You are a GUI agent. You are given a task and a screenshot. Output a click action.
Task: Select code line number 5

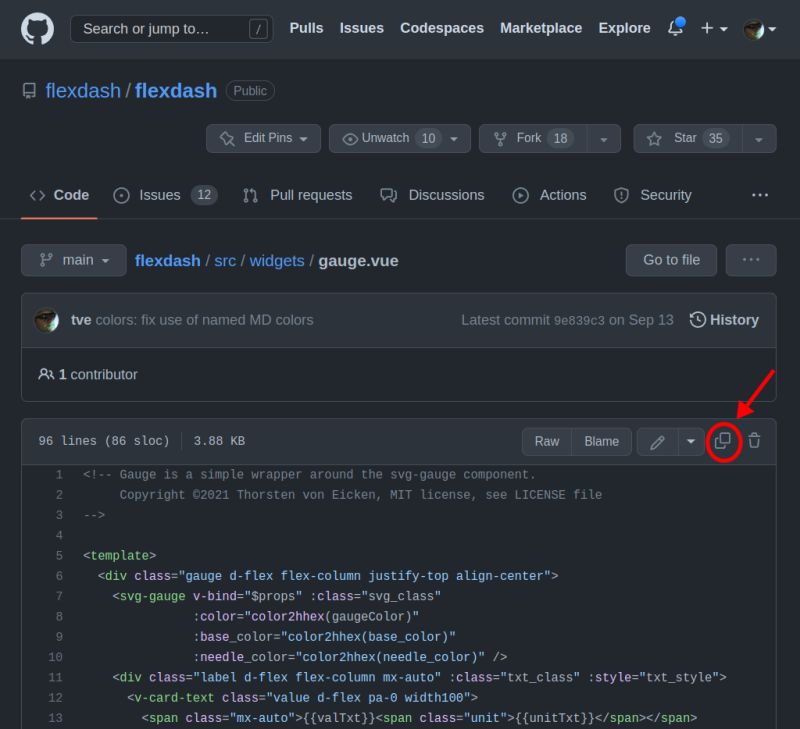point(59,556)
